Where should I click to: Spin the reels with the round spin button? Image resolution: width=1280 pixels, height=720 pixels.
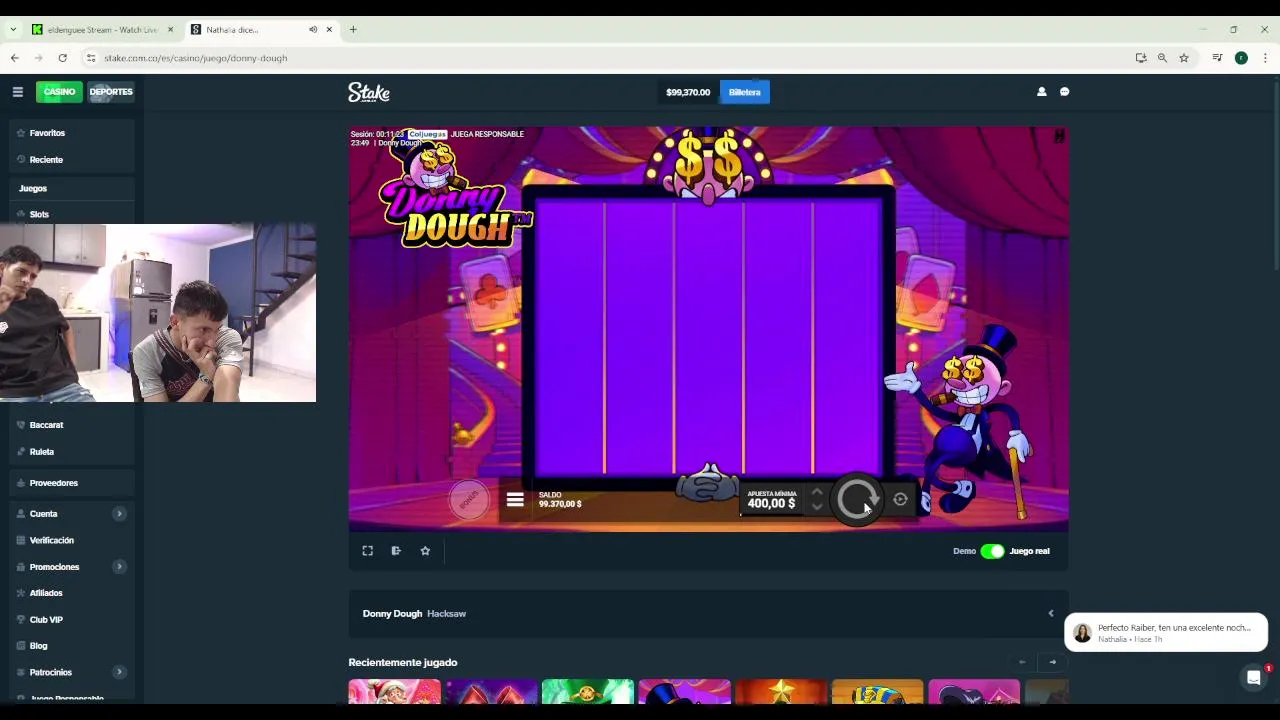tap(857, 499)
